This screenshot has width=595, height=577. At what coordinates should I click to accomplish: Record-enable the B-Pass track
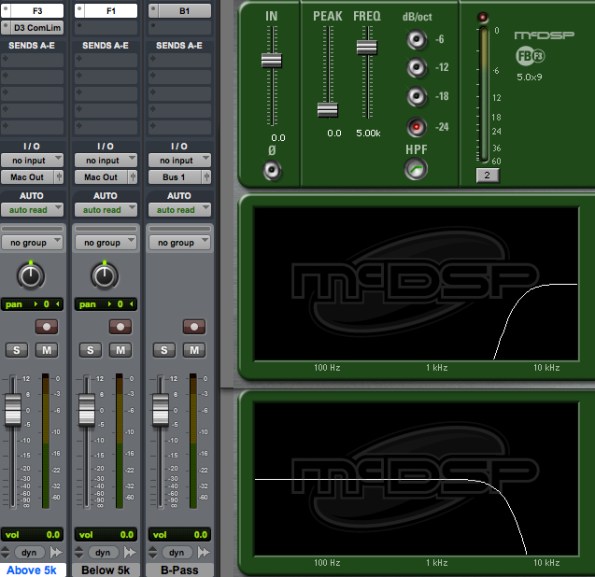point(194,327)
